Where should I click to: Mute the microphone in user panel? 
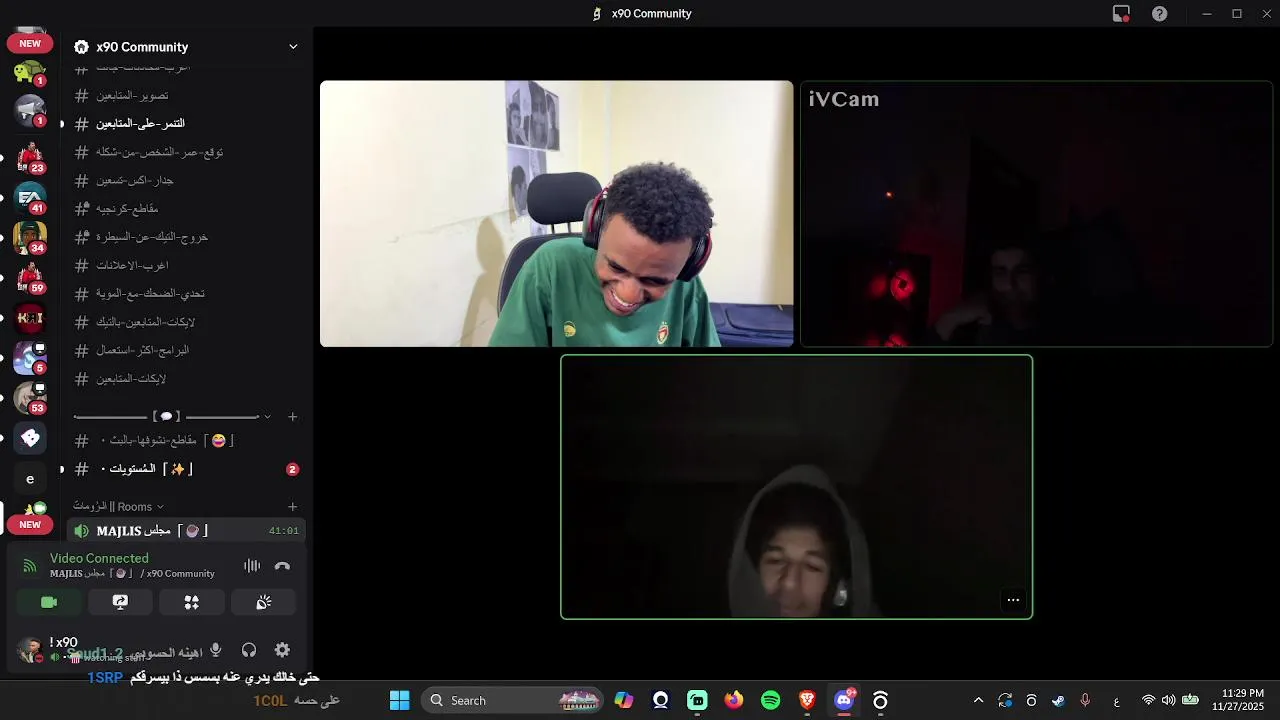(x=215, y=650)
